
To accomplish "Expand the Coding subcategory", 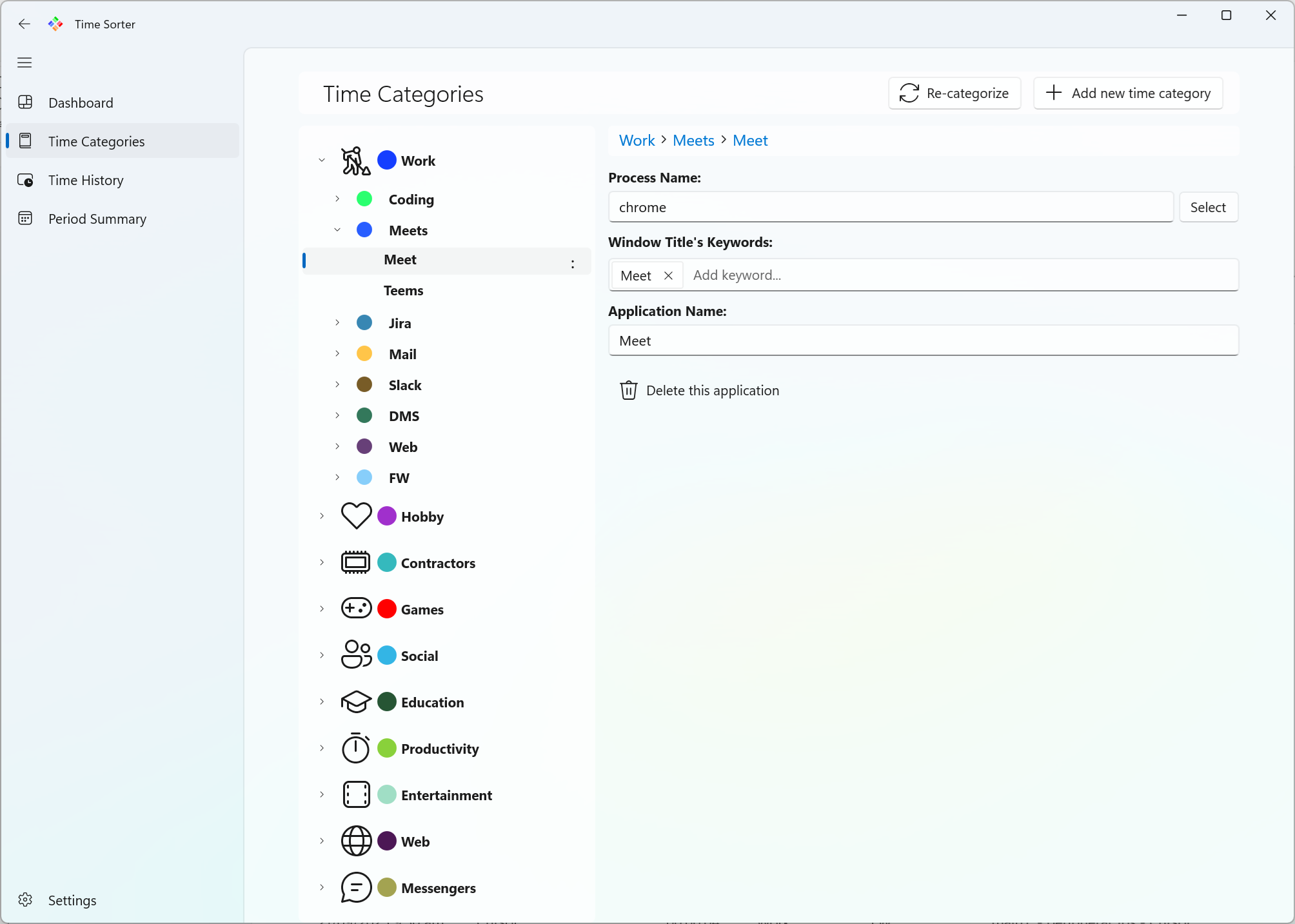I will click(337, 199).
